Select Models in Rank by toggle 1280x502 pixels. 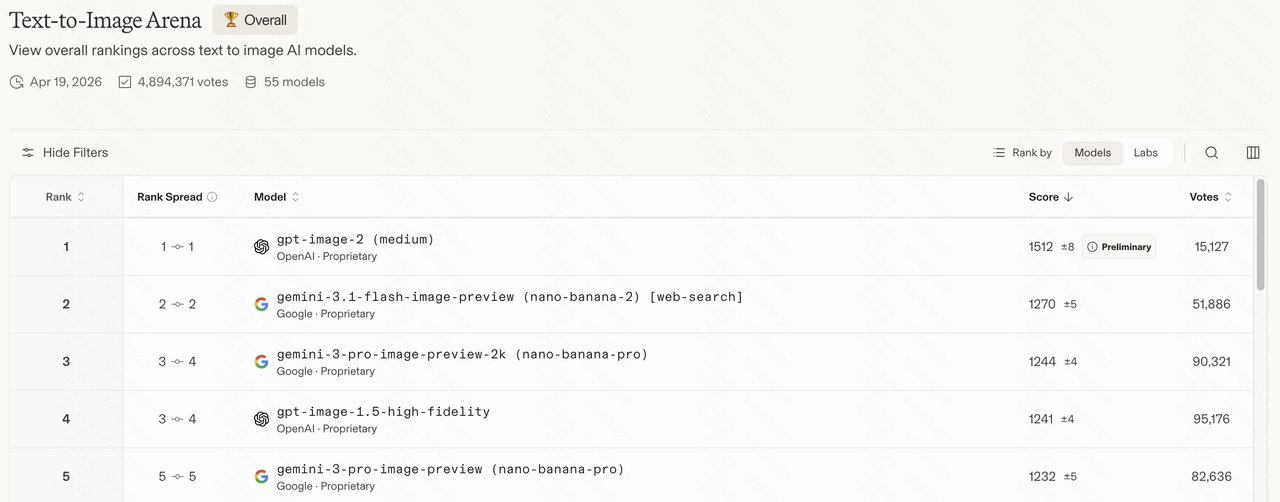tap(1092, 153)
